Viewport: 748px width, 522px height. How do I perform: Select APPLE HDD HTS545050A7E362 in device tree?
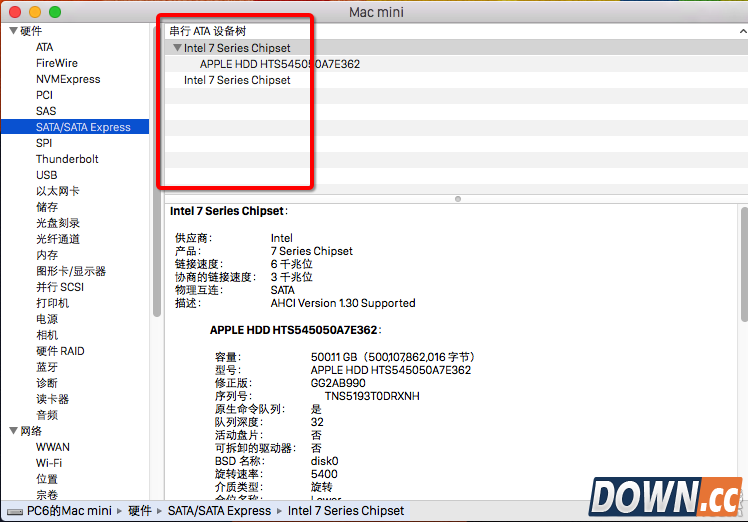(x=456, y=64)
